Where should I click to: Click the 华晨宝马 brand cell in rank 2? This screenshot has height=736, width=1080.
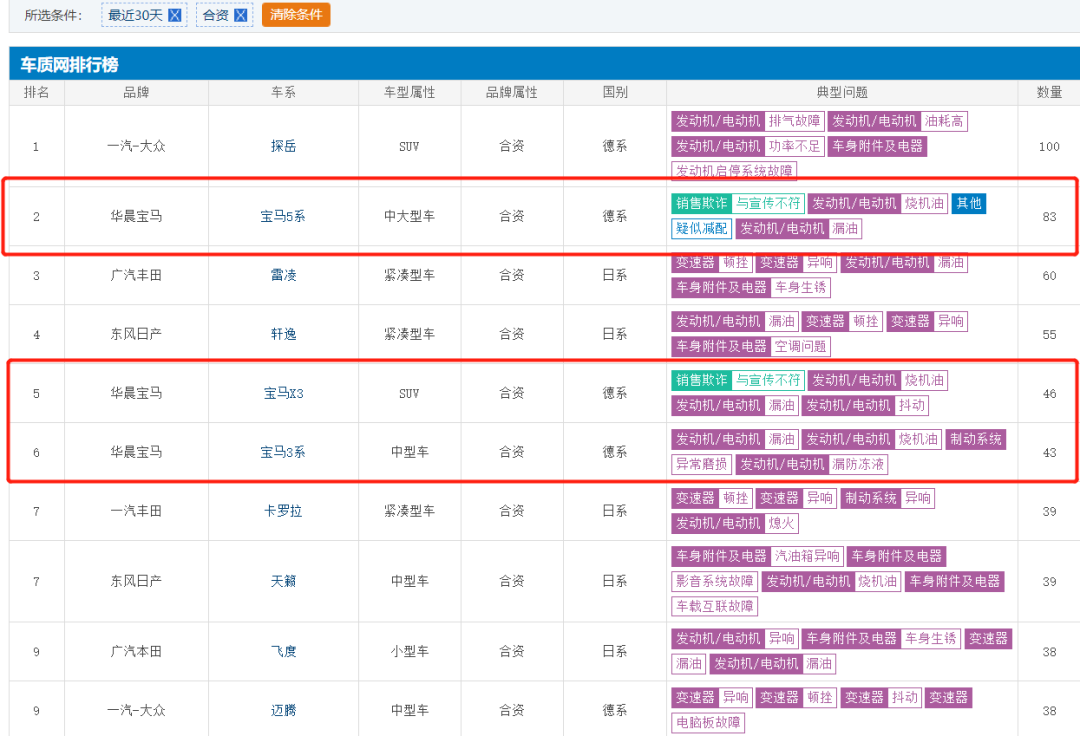(136, 216)
